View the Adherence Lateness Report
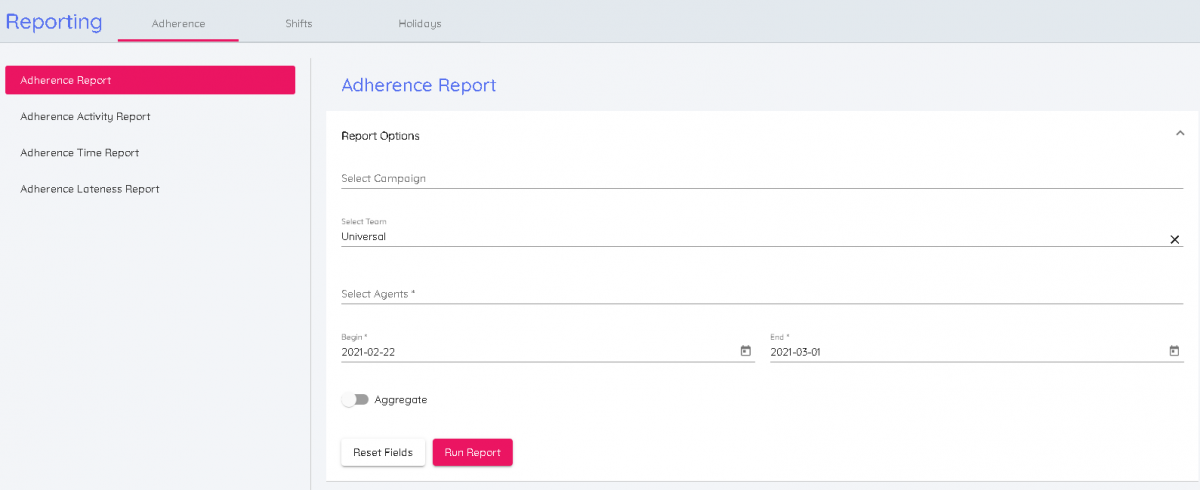The image size is (1200, 490). pos(89,189)
